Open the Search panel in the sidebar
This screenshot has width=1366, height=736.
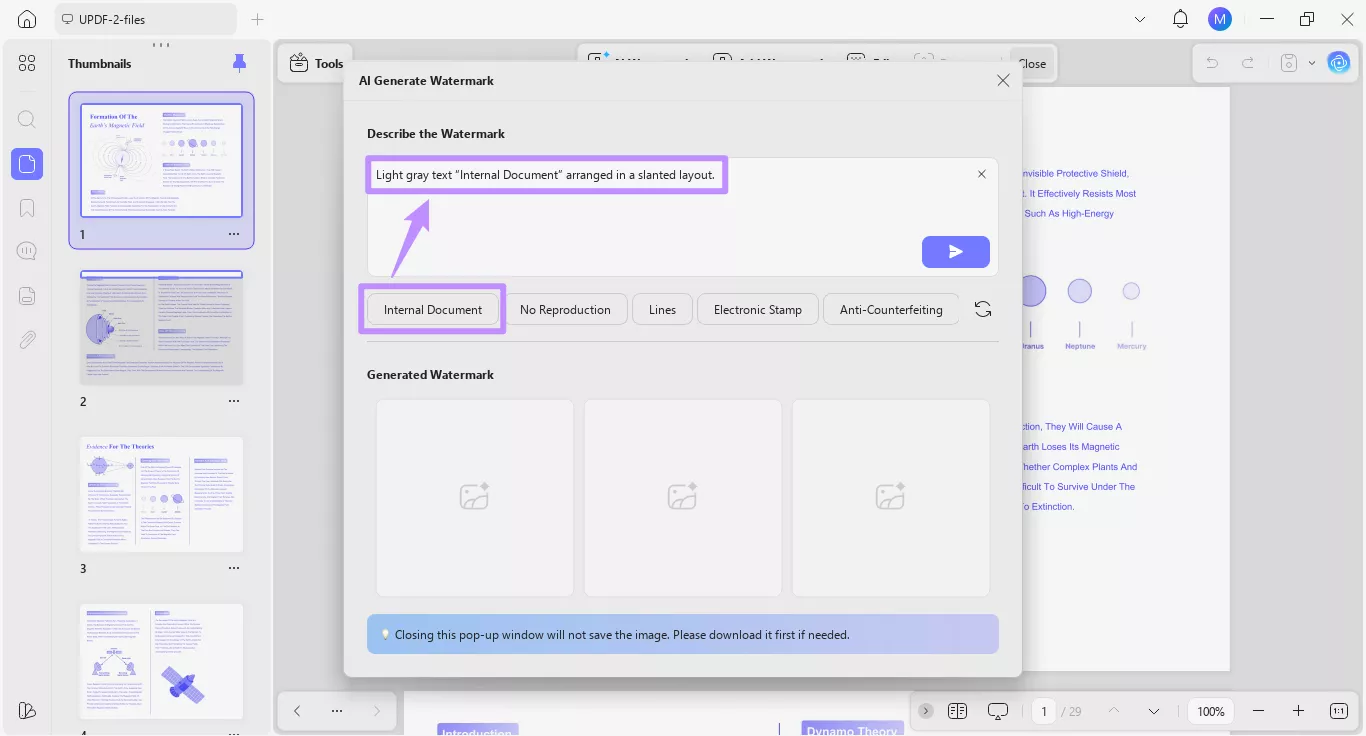[26, 119]
